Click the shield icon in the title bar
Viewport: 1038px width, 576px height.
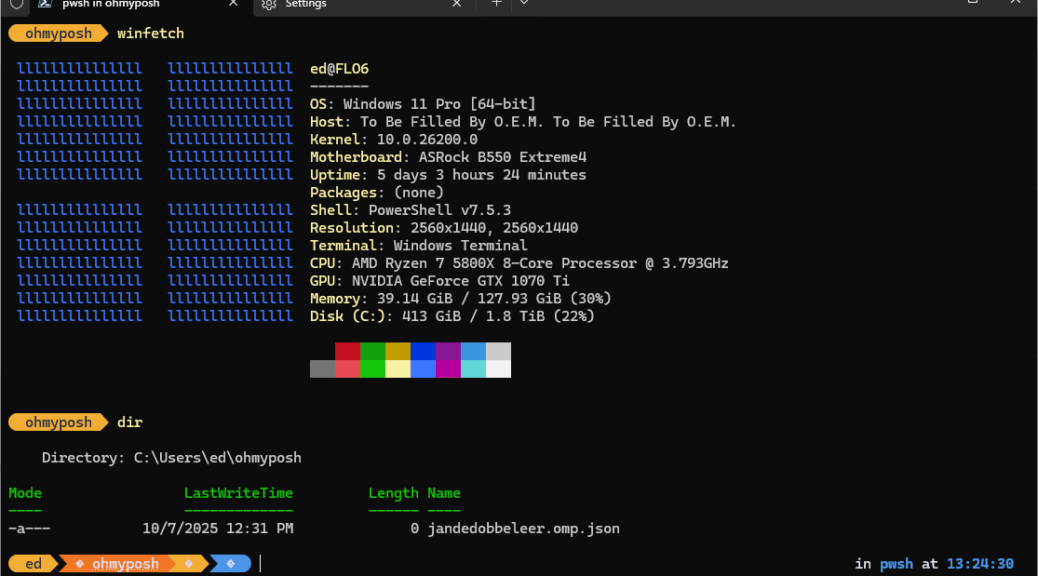16,4
